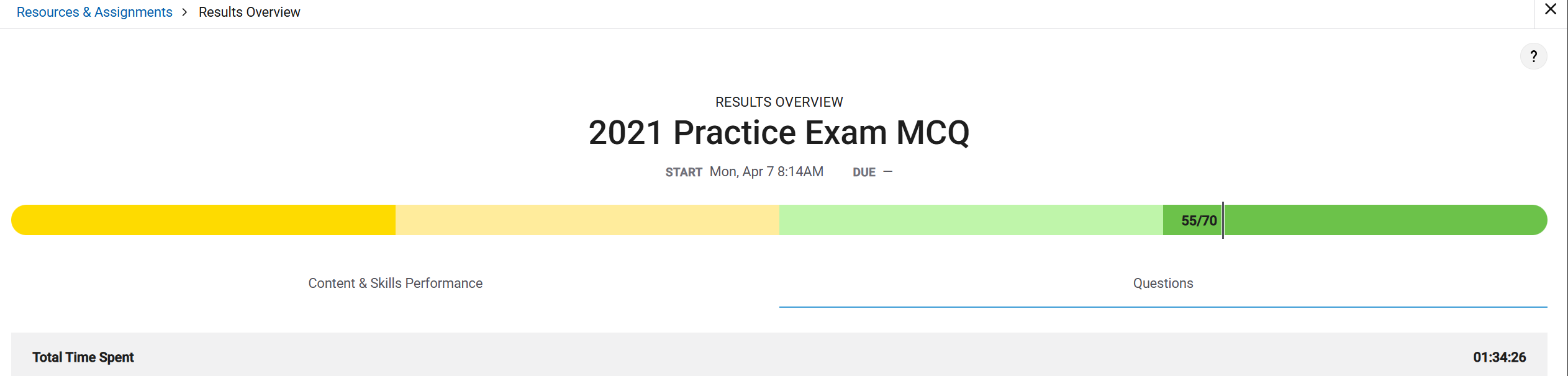1568x376 pixels.
Task: Close the Results Overview panel
Action: coord(1551,9)
